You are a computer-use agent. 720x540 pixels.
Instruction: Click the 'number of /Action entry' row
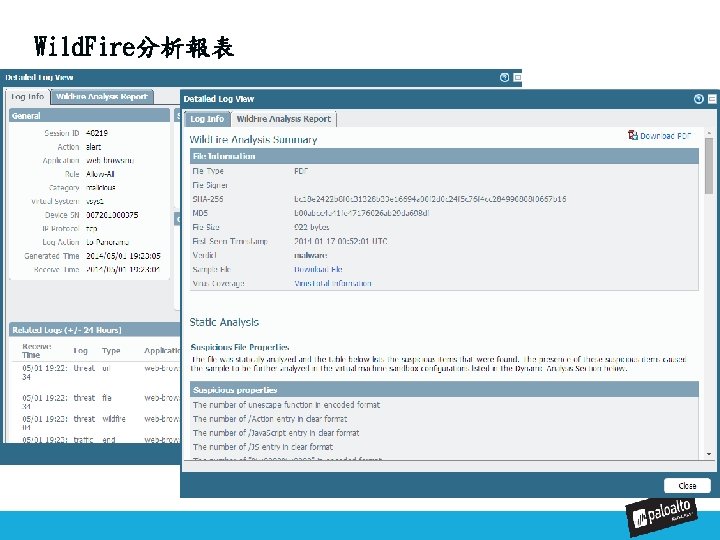pos(444,419)
